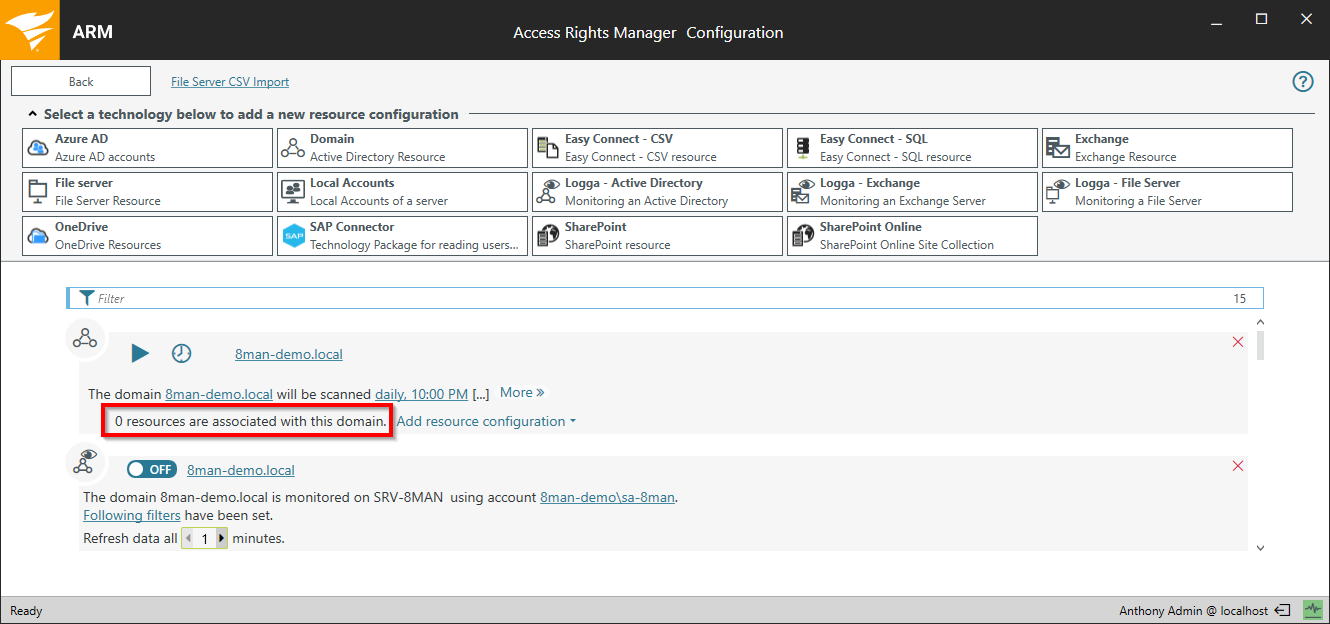
Task: Open File Server CSV Import link
Action: click(x=230, y=82)
